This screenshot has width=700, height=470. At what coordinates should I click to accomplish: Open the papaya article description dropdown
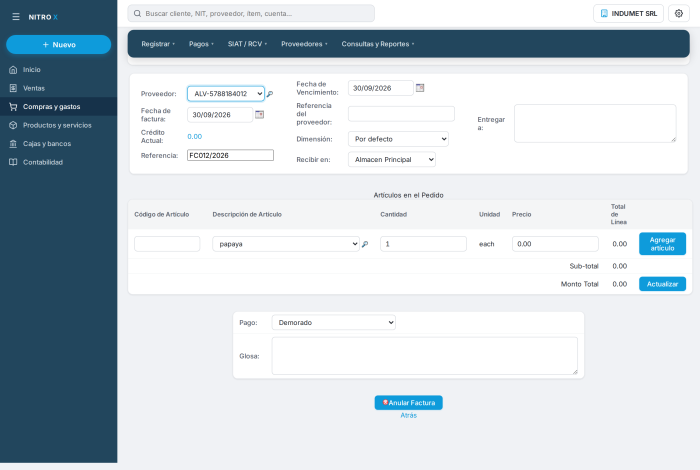(286, 244)
